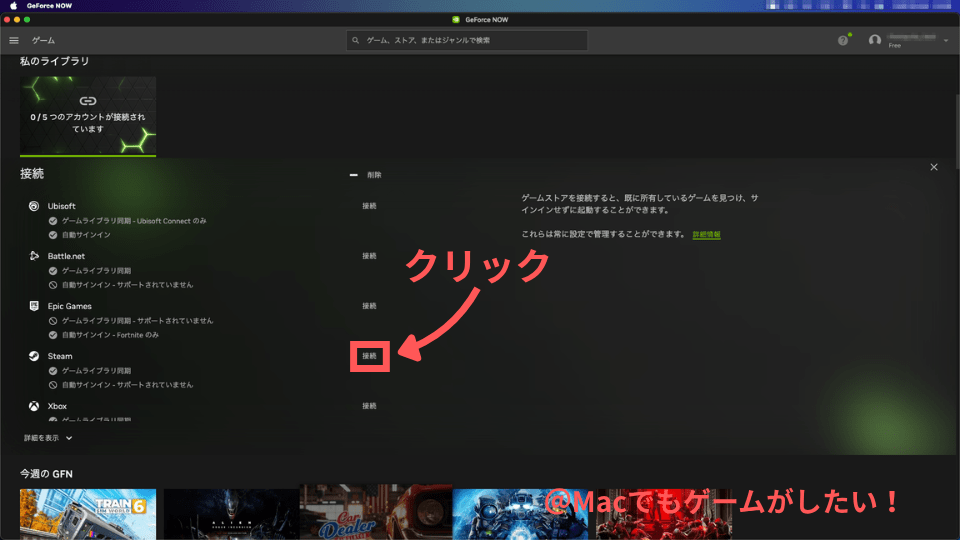Open the hamburger navigation menu
This screenshot has width=960, height=540.
(x=14, y=40)
